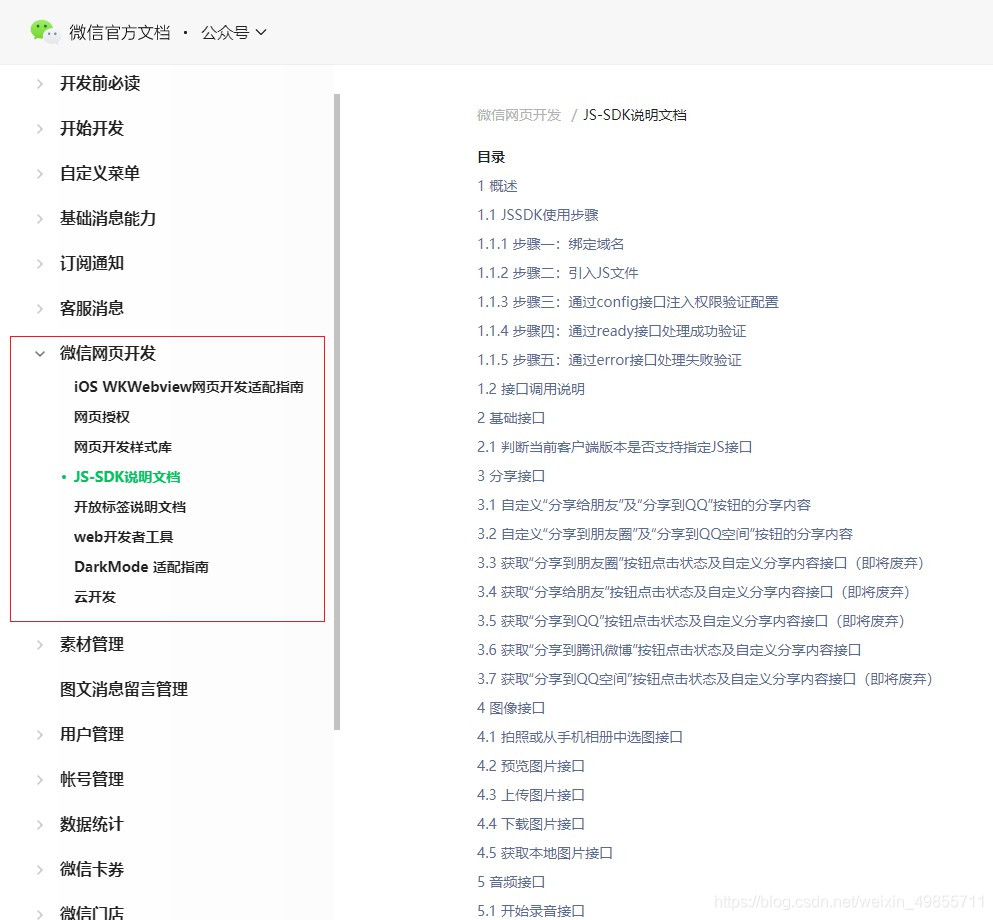Screen dimensions: 993x920
Task: Jump to 步骤四 ready接口处理成功验证
Action: [611, 331]
